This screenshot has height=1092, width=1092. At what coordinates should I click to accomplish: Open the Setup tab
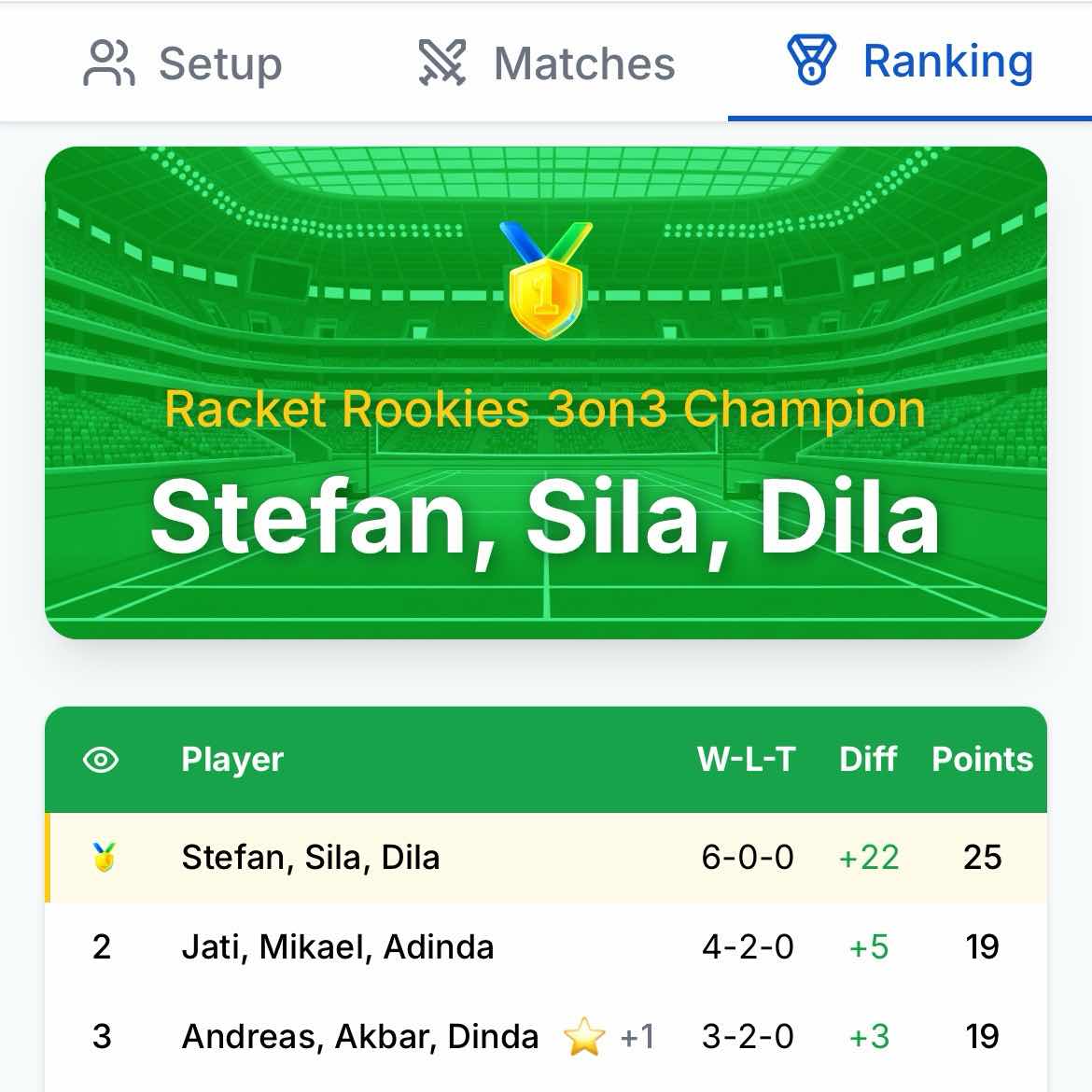pyautogui.click(x=183, y=63)
